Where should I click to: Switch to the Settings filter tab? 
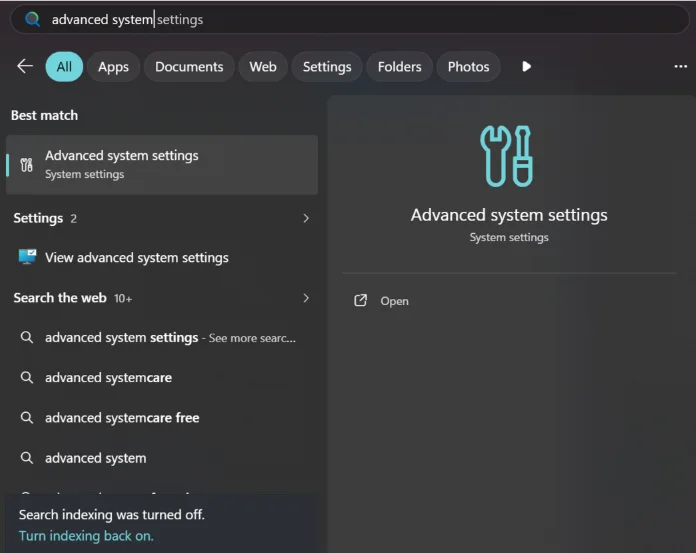click(327, 67)
